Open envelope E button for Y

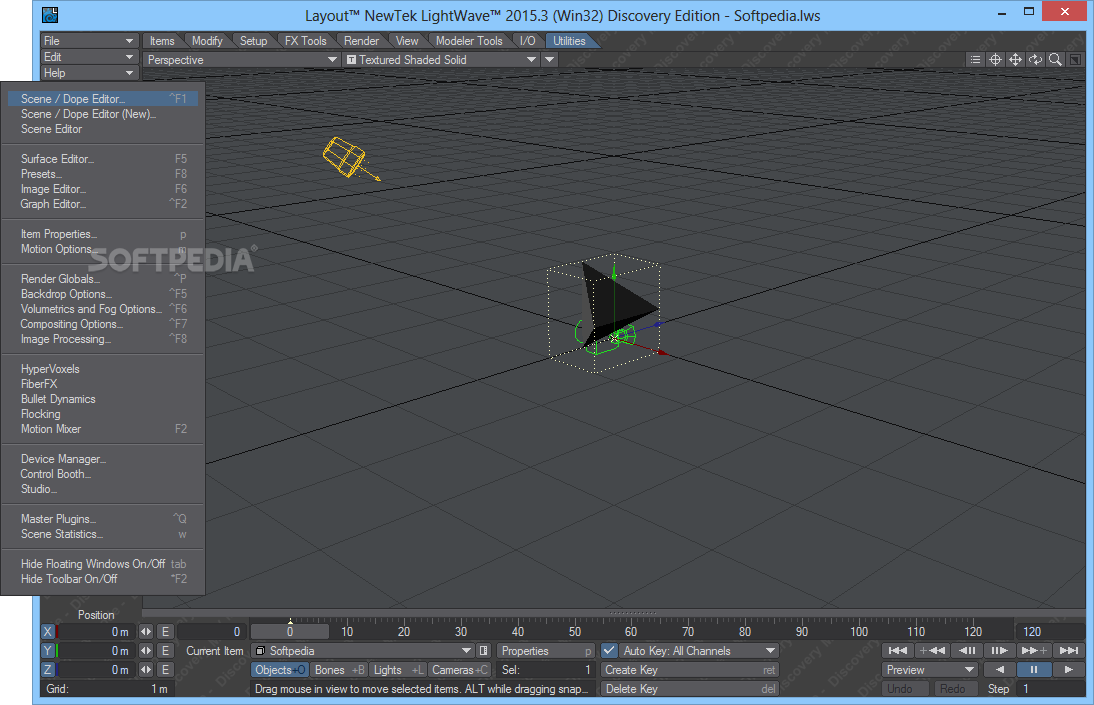165,651
